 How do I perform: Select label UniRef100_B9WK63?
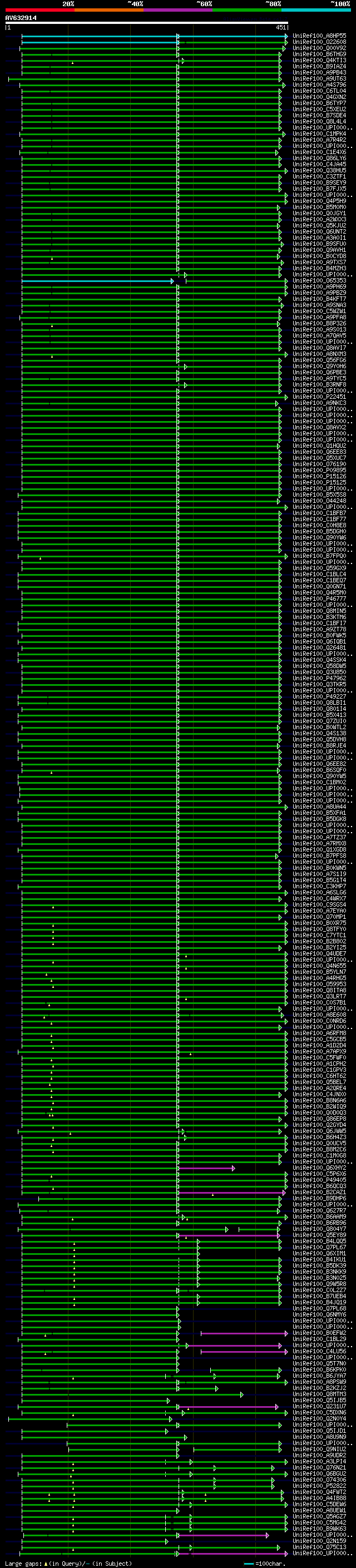[319, 1529]
